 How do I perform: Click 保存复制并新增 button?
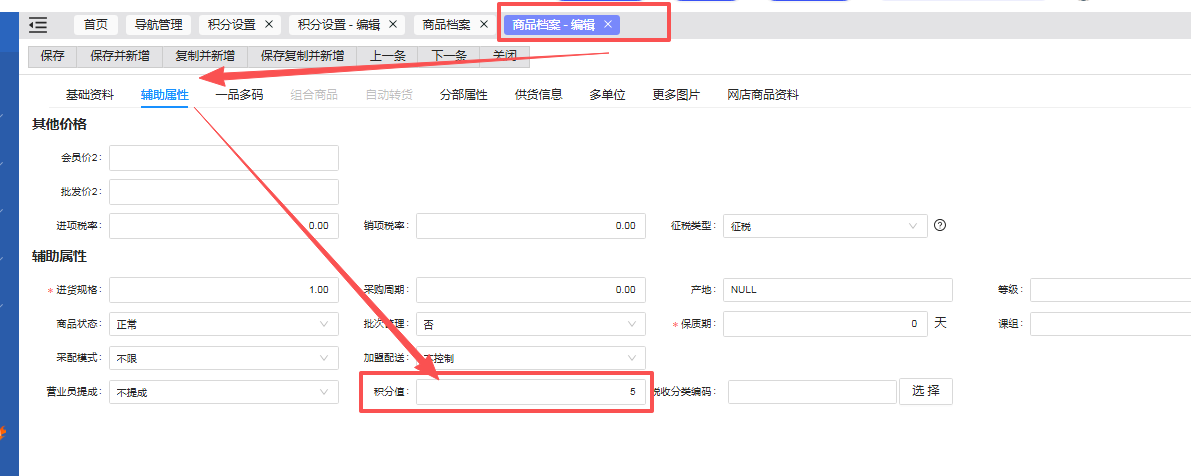302,56
